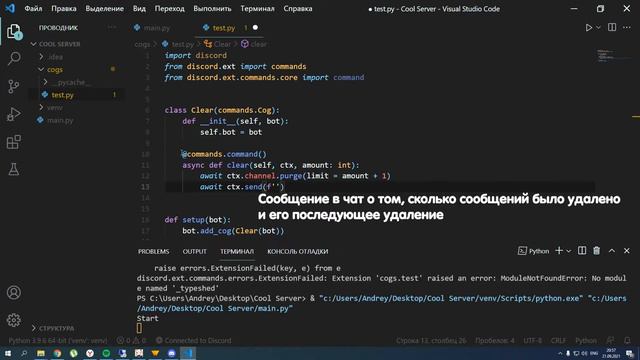Change encoding via UTF-8 status item

532,340
